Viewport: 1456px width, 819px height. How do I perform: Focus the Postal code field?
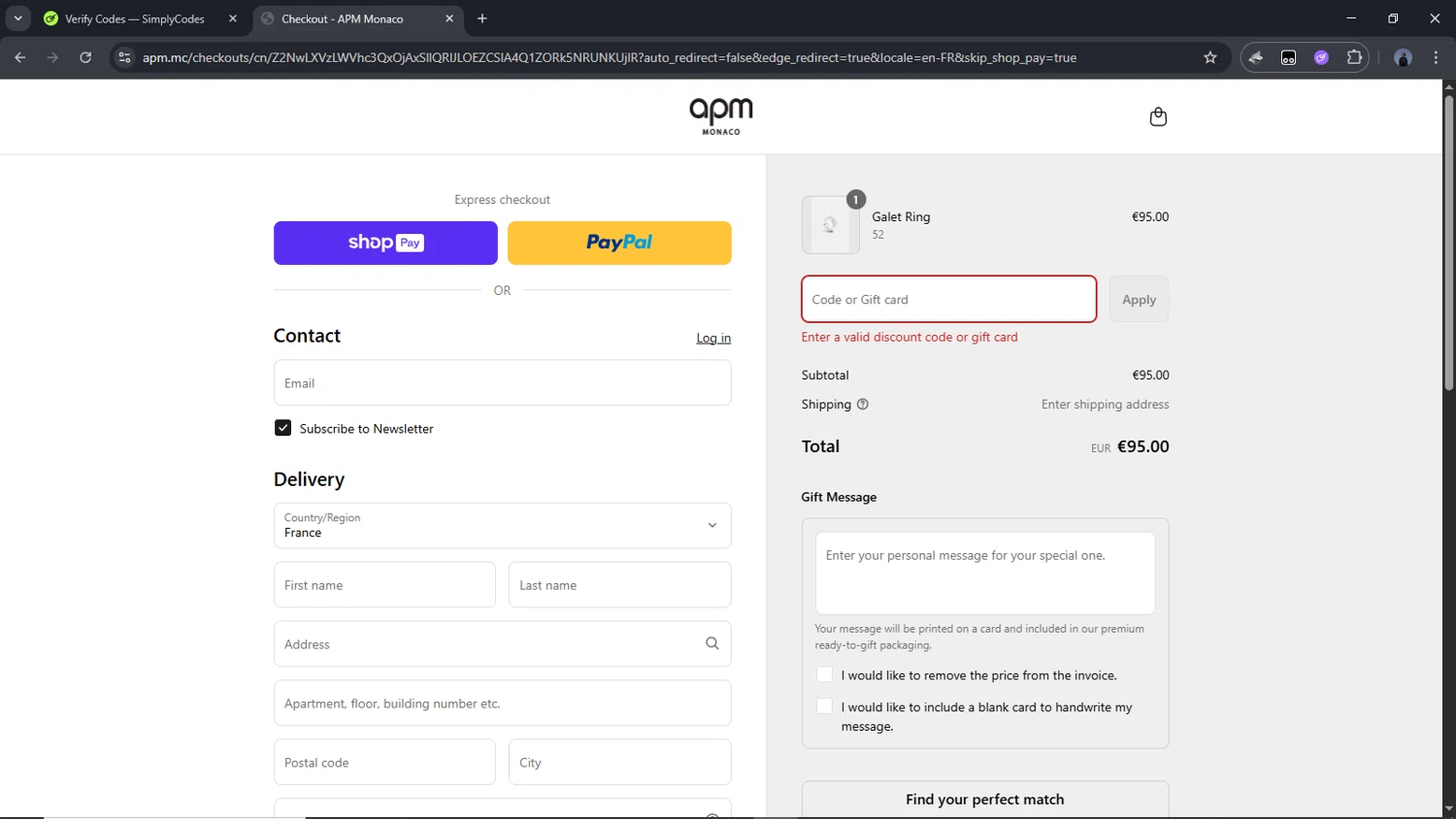click(384, 762)
